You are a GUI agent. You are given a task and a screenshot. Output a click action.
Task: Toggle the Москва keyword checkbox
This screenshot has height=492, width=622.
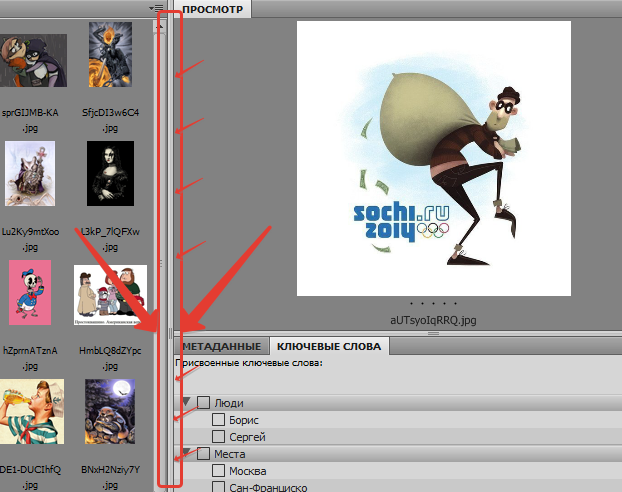pos(218,471)
